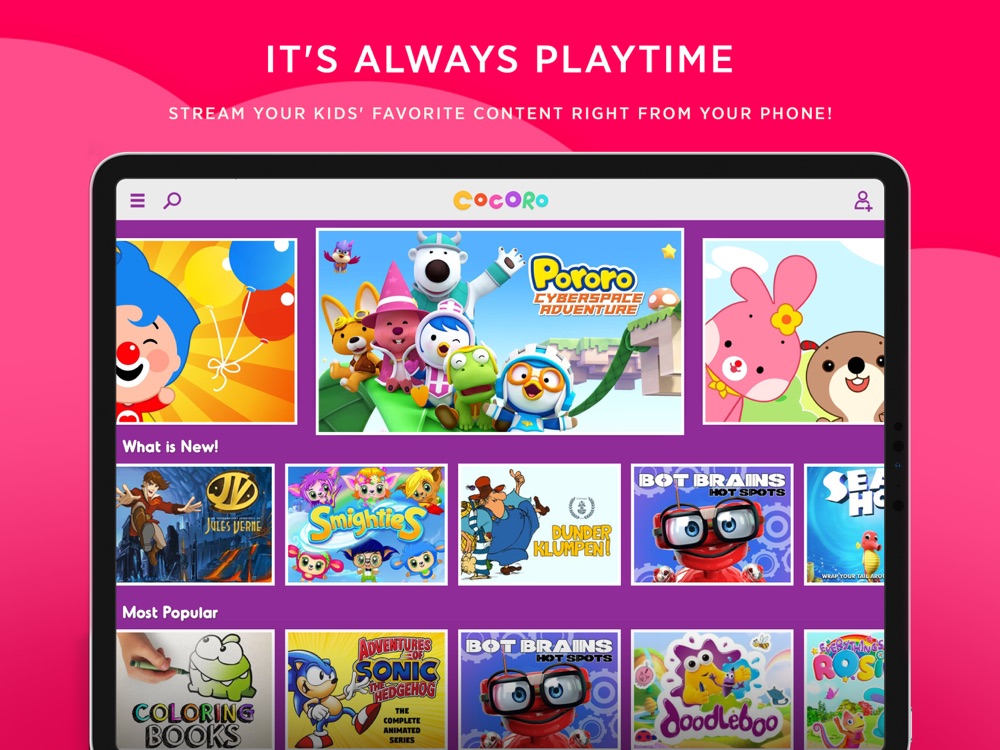Open the Doodleboo show

tap(712, 689)
